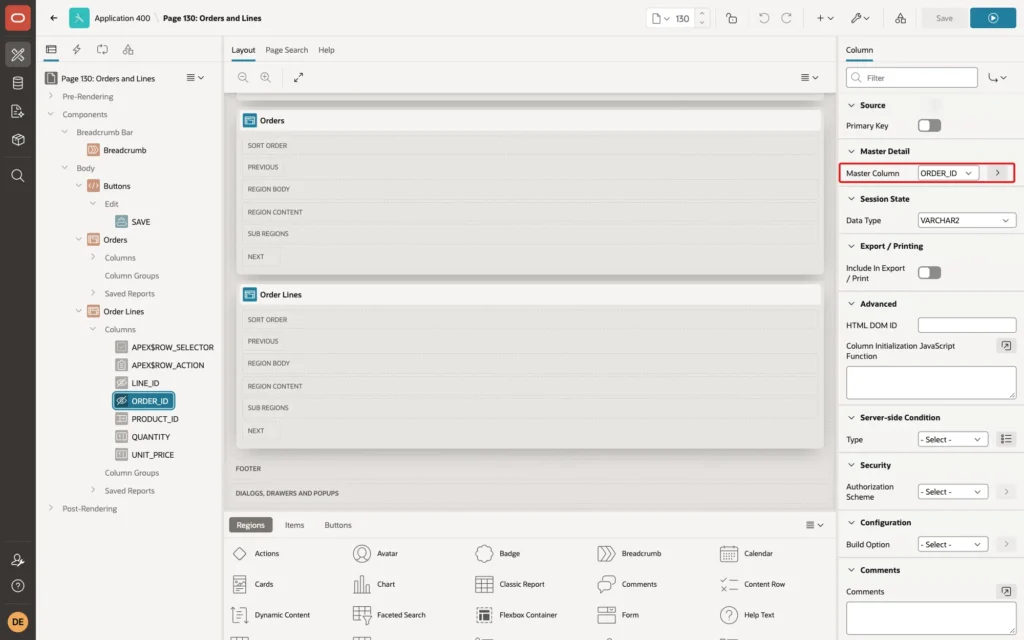Click the page lock icon in toolbar
The height and width of the screenshot is (640, 1024).
tap(731, 18)
